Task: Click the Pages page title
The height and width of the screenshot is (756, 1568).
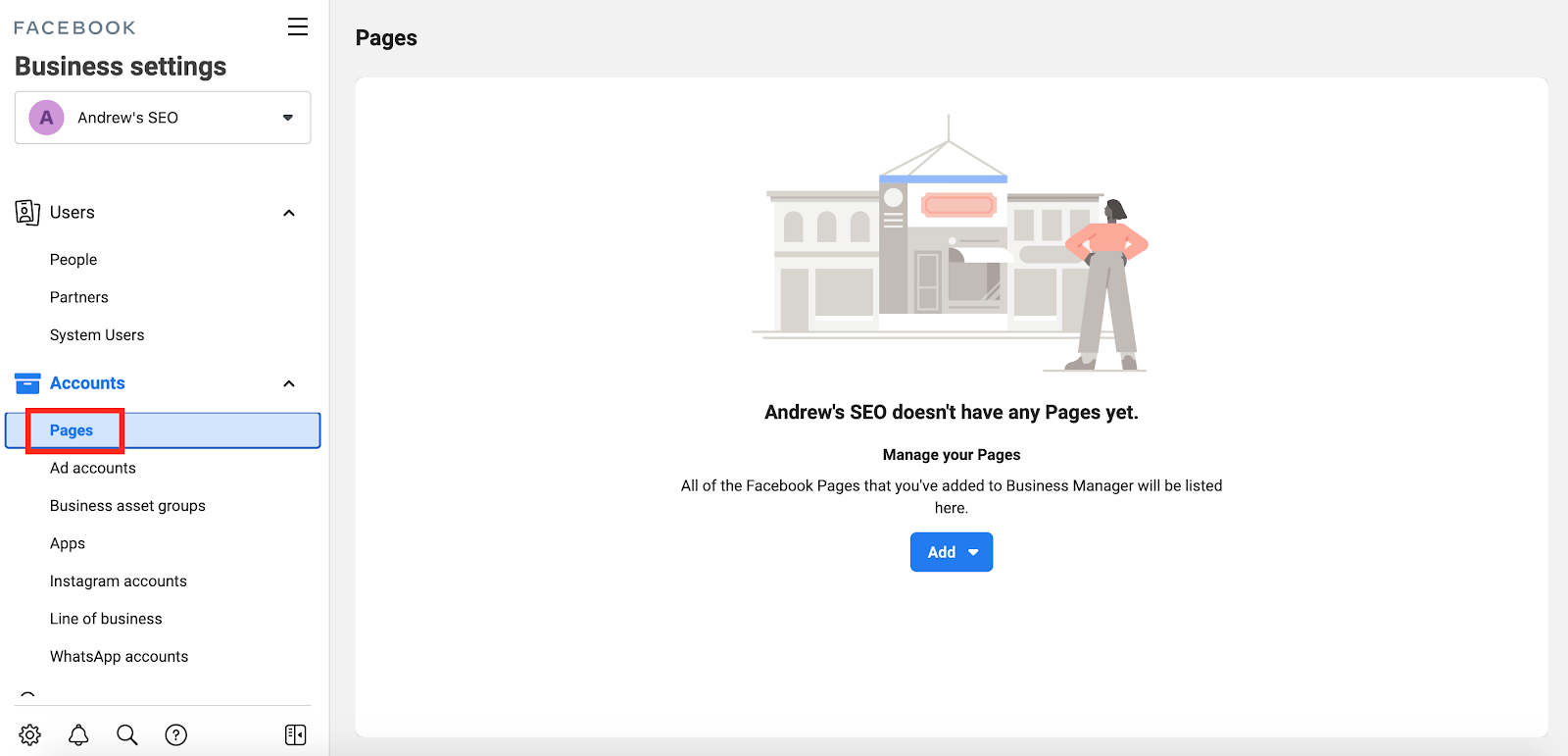Action: pos(386,38)
